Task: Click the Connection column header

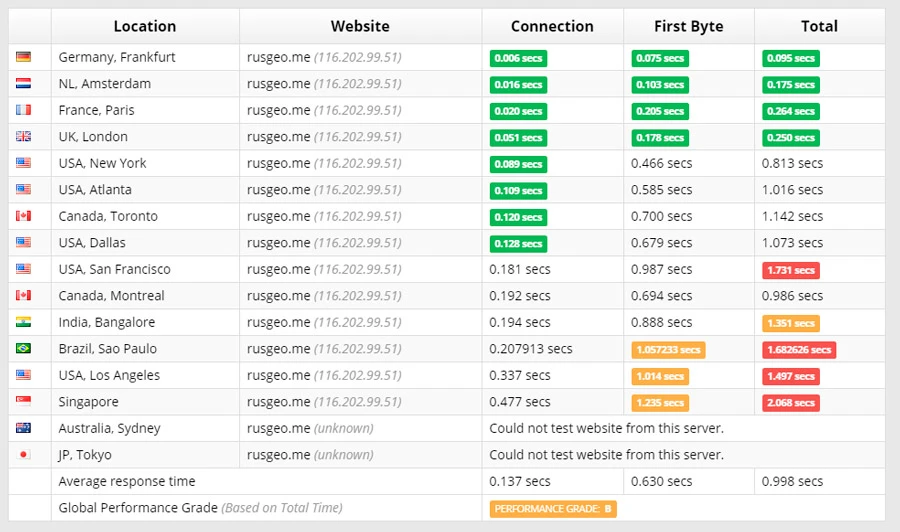Action: [x=552, y=26]
